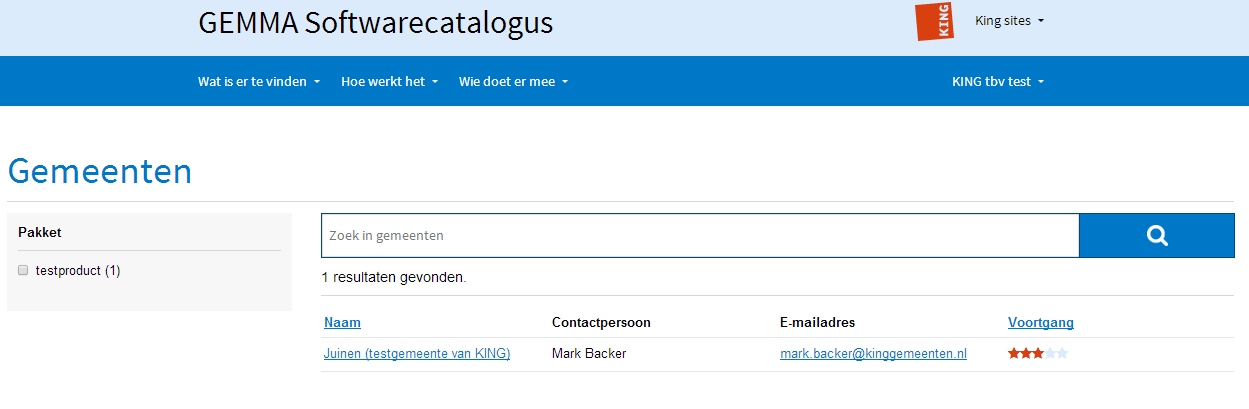Open the Hoe werkt het menu
This screenshot has height=409, width=1249.
[x=390, y=82]
